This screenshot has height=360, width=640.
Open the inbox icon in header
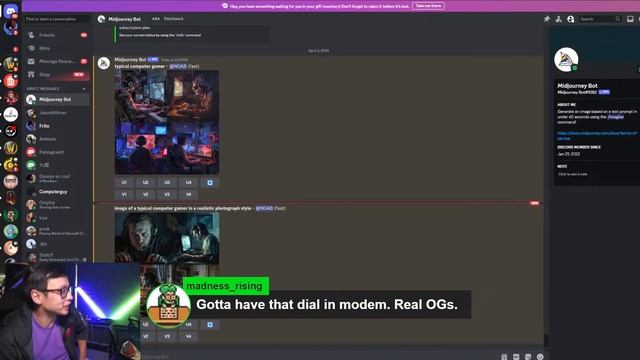click(x=630, y=19)
